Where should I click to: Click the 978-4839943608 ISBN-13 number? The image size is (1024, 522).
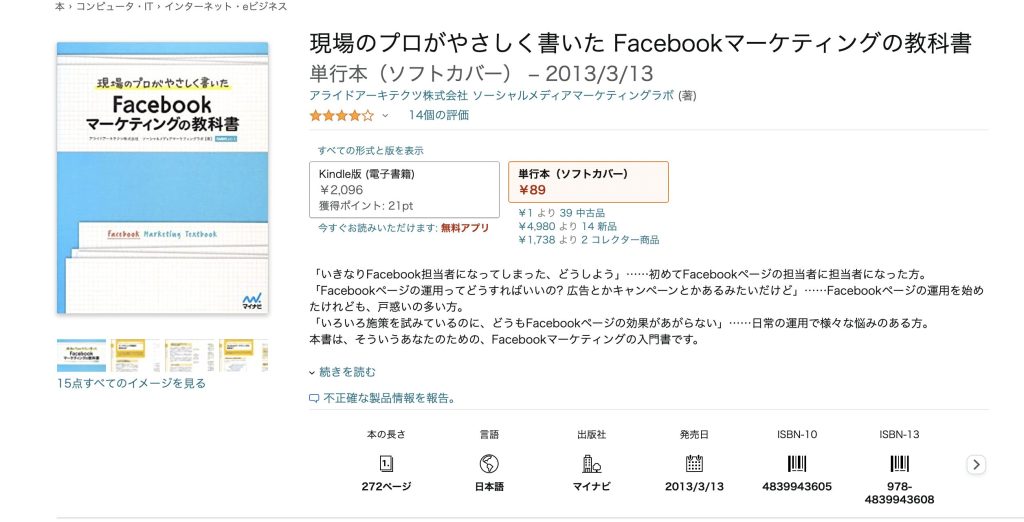(x=899, y=493)
